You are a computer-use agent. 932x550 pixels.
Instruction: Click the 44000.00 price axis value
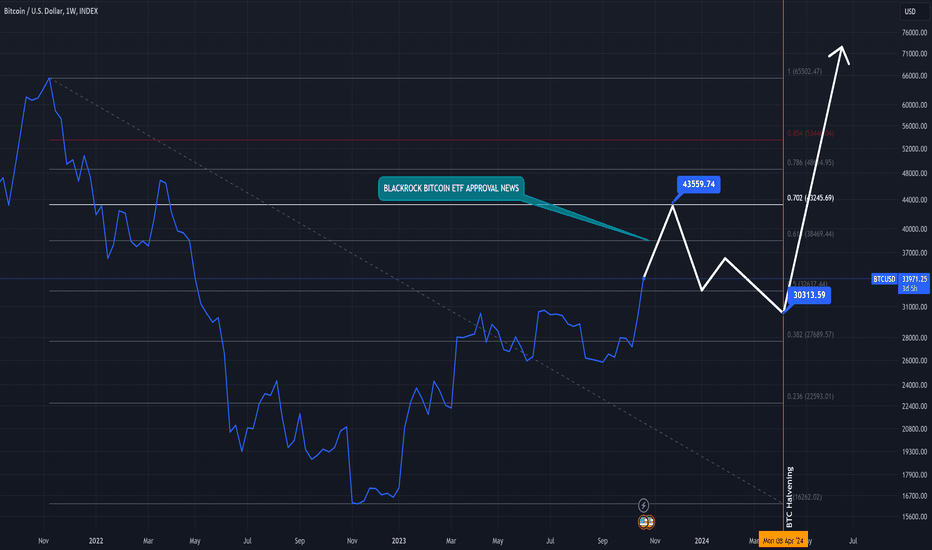(915, 200)
